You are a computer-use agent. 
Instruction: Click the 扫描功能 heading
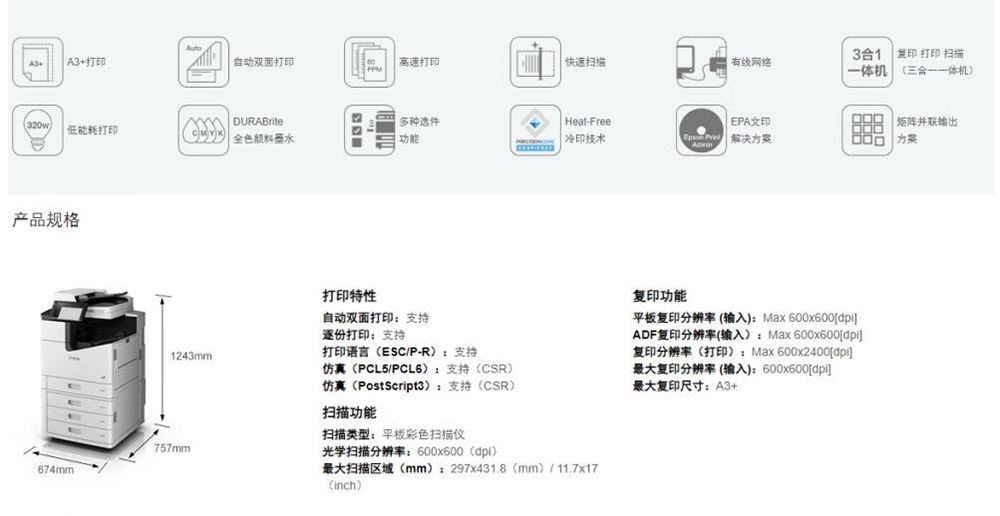349,412
